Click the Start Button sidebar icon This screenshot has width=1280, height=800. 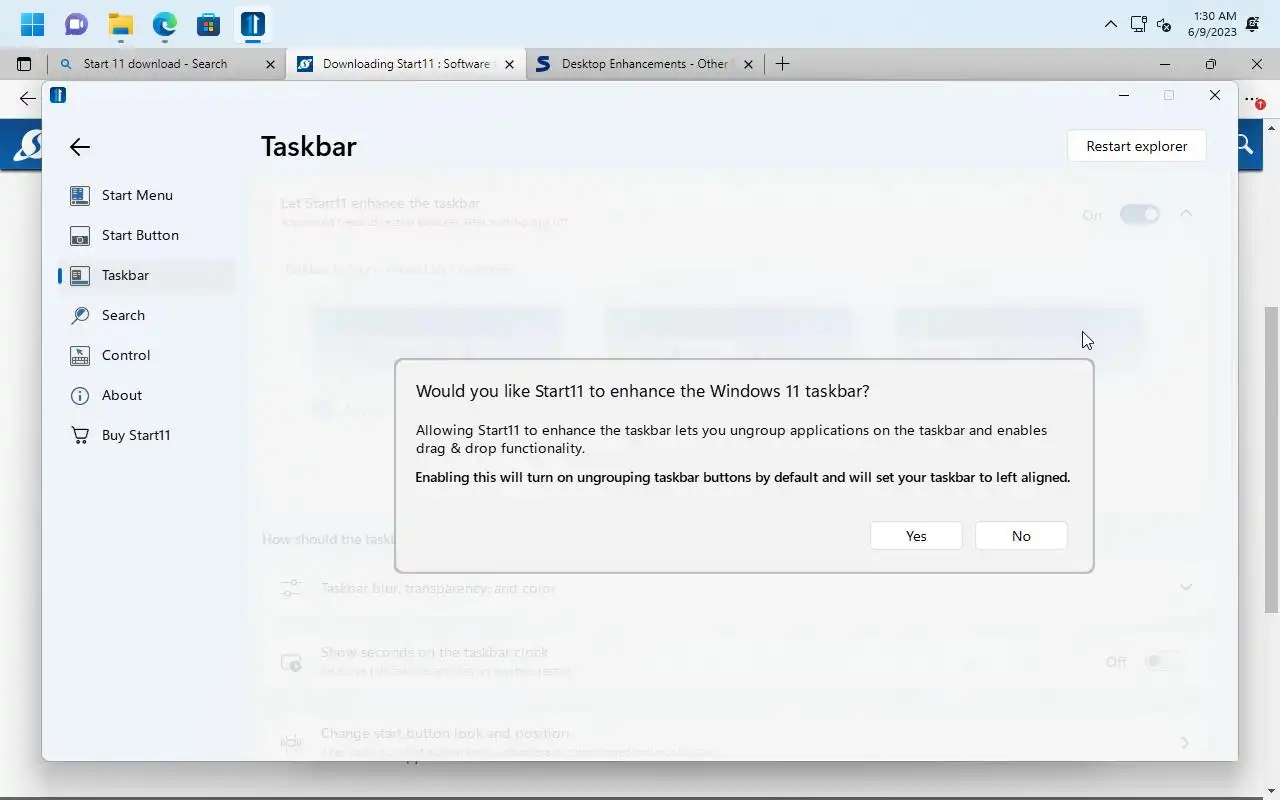80,236
